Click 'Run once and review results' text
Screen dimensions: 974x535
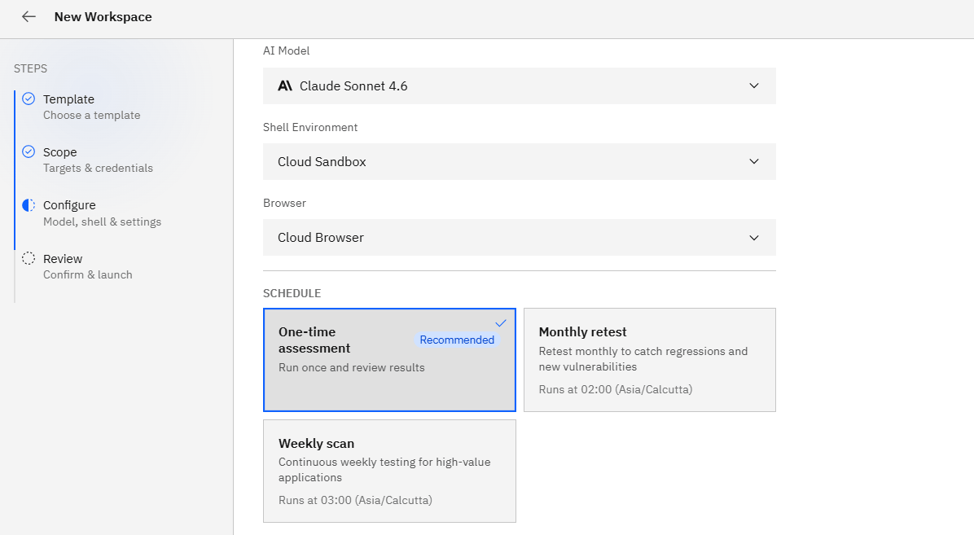point(352,367)
